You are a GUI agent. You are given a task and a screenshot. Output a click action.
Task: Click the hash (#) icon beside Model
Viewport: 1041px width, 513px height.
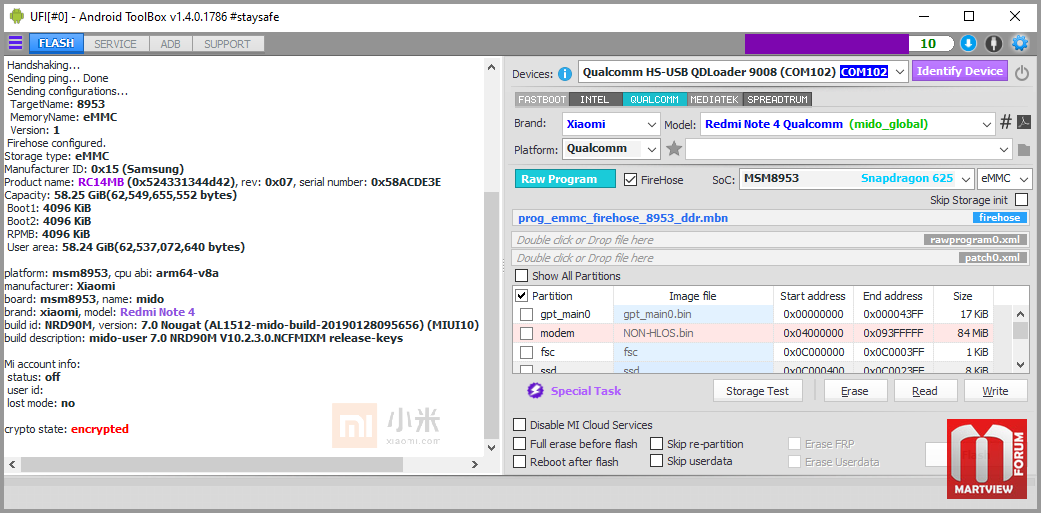pos(1006,123)
